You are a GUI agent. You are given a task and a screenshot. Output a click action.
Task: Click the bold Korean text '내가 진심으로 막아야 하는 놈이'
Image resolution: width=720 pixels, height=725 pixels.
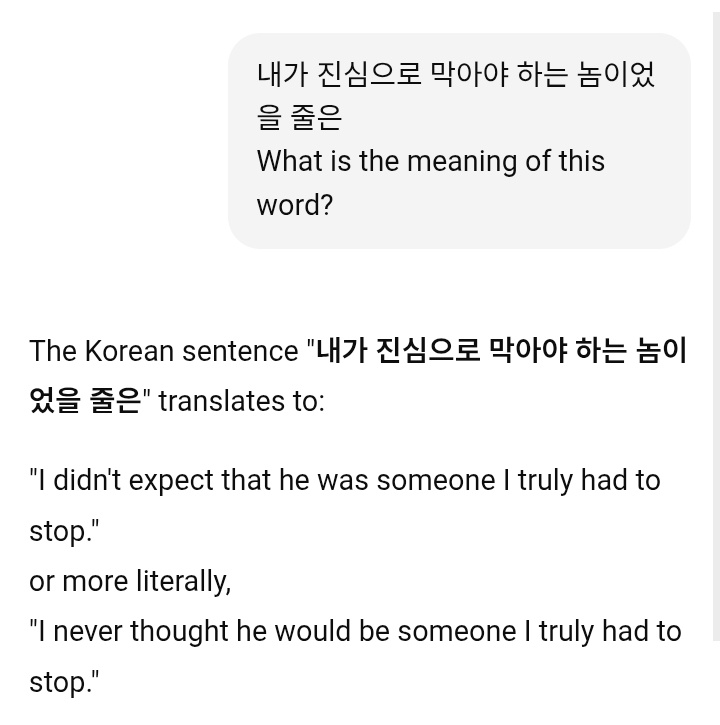(501, 350)
